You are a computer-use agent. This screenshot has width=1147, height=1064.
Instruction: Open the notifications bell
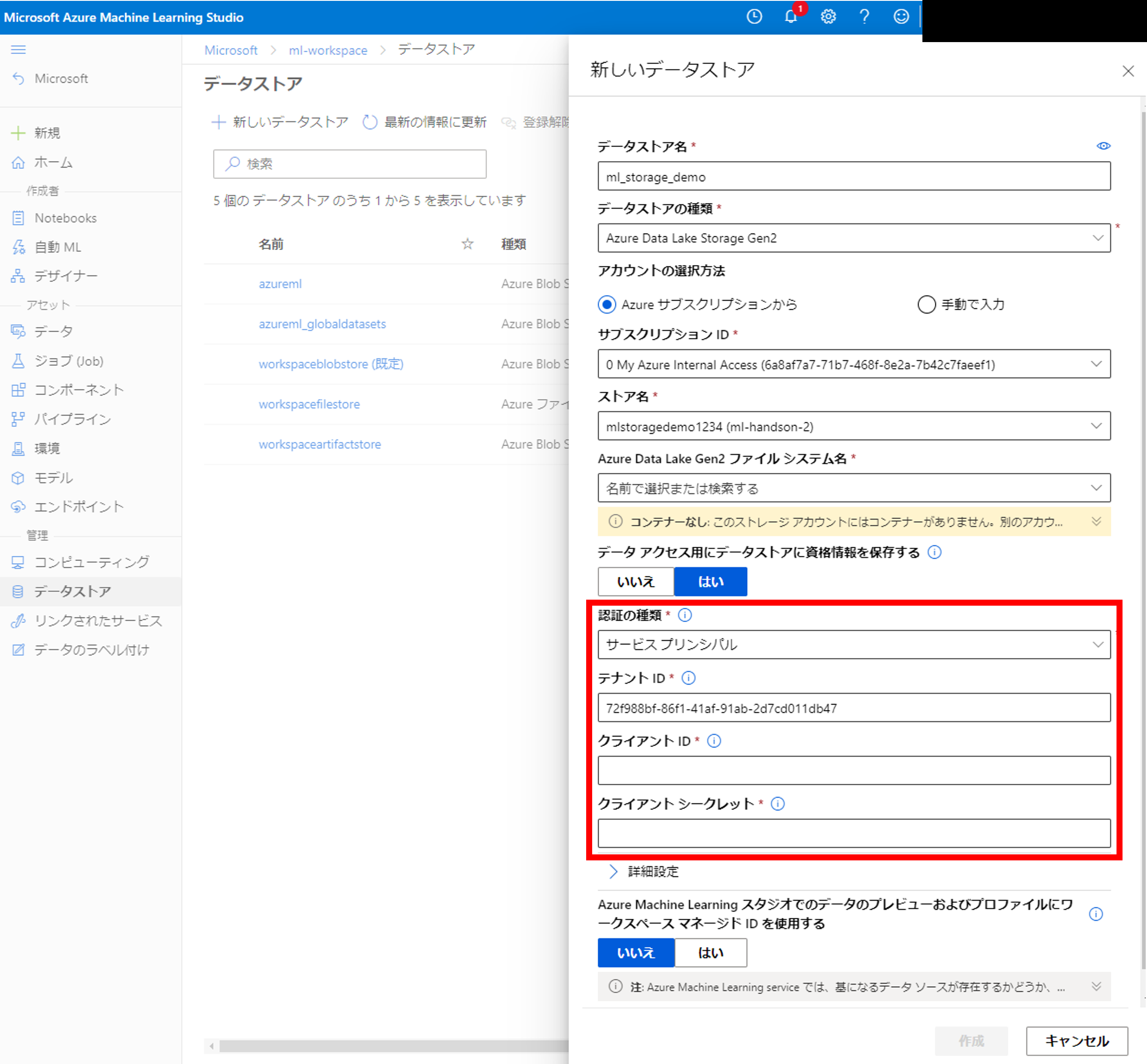791,17
